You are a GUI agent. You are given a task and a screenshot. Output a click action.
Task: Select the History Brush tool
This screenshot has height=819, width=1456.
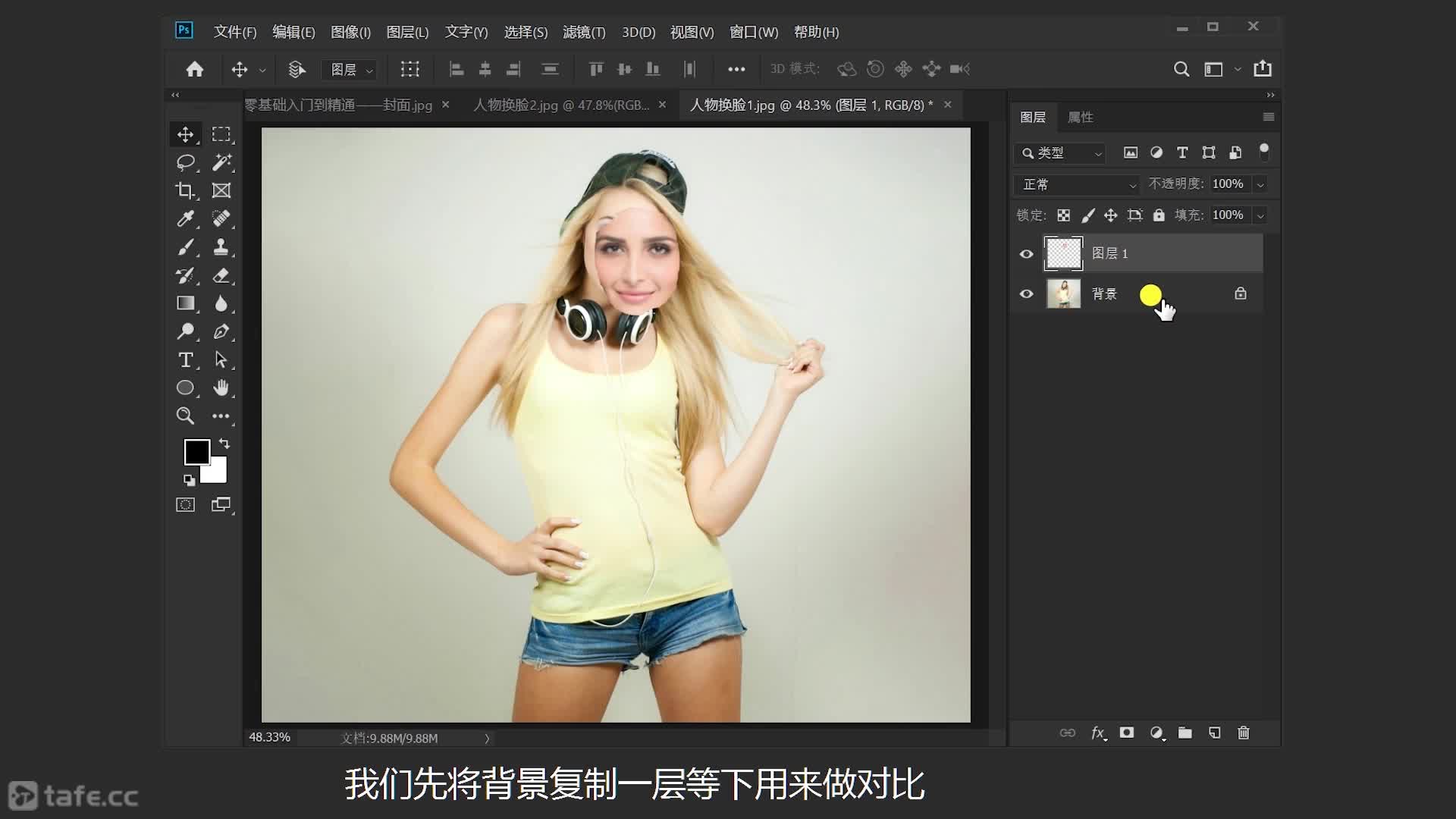(x=186, y=275)
